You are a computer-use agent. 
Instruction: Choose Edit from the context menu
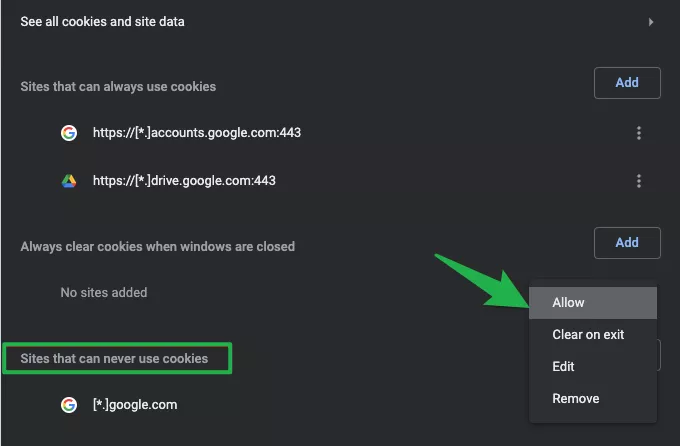pos(593,367)
